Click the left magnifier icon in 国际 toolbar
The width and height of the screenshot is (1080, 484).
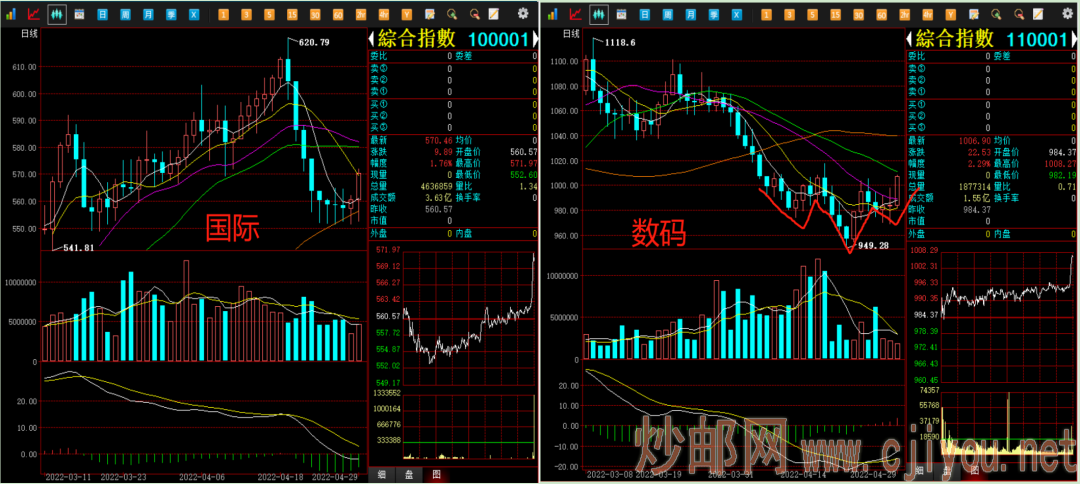pyautogui.click(x=452, y=15)
